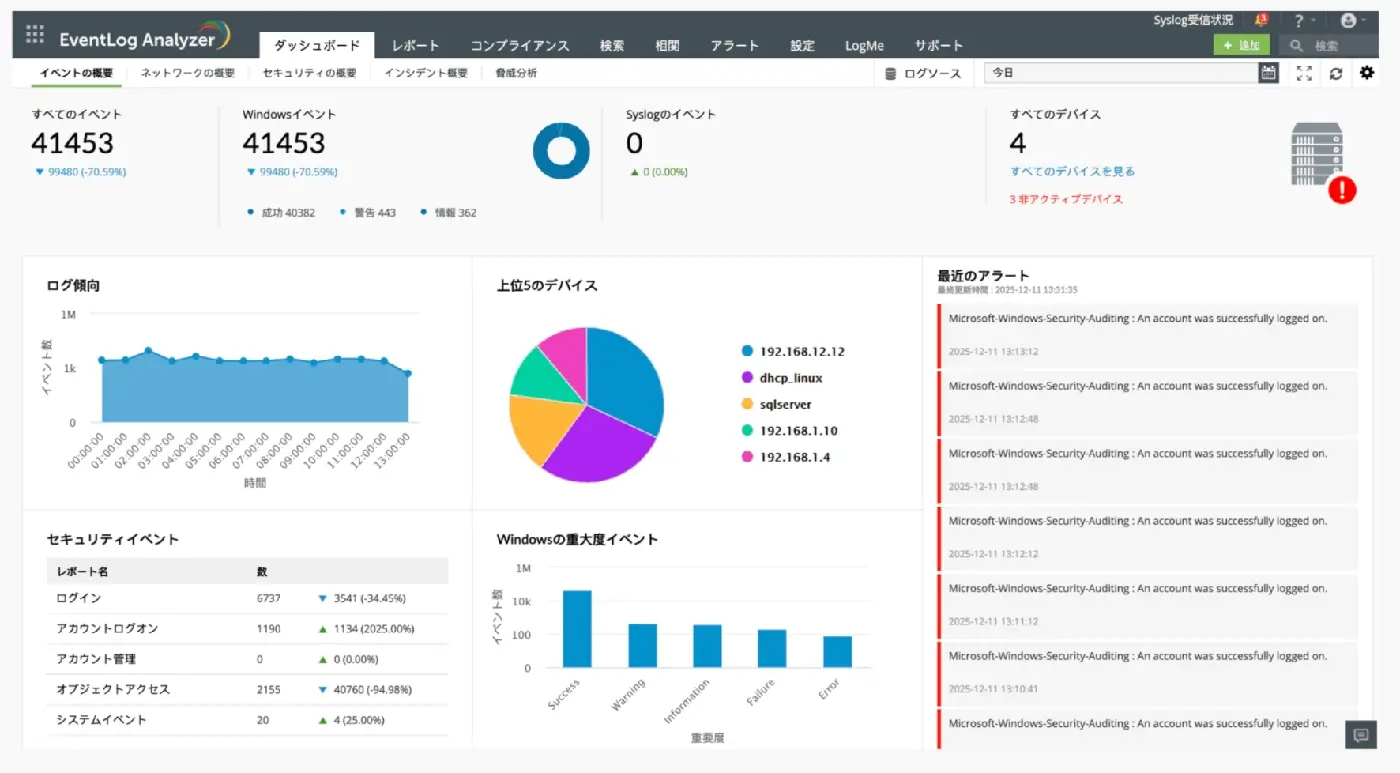Switch to the ダッシュボード tab
Viewport: 1400px width, 773px height.
[317, 46]
